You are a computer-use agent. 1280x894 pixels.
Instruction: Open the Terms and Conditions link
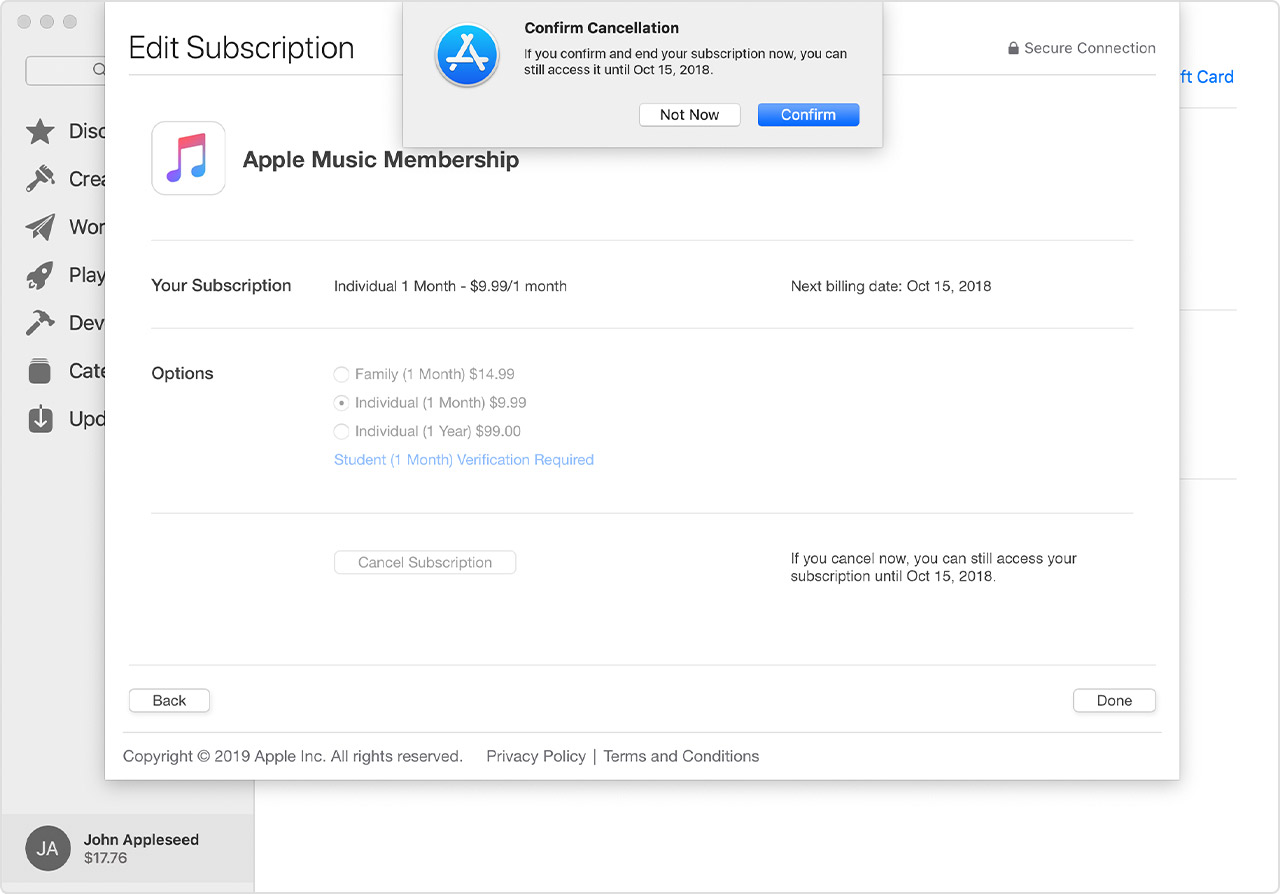point(681,756)
